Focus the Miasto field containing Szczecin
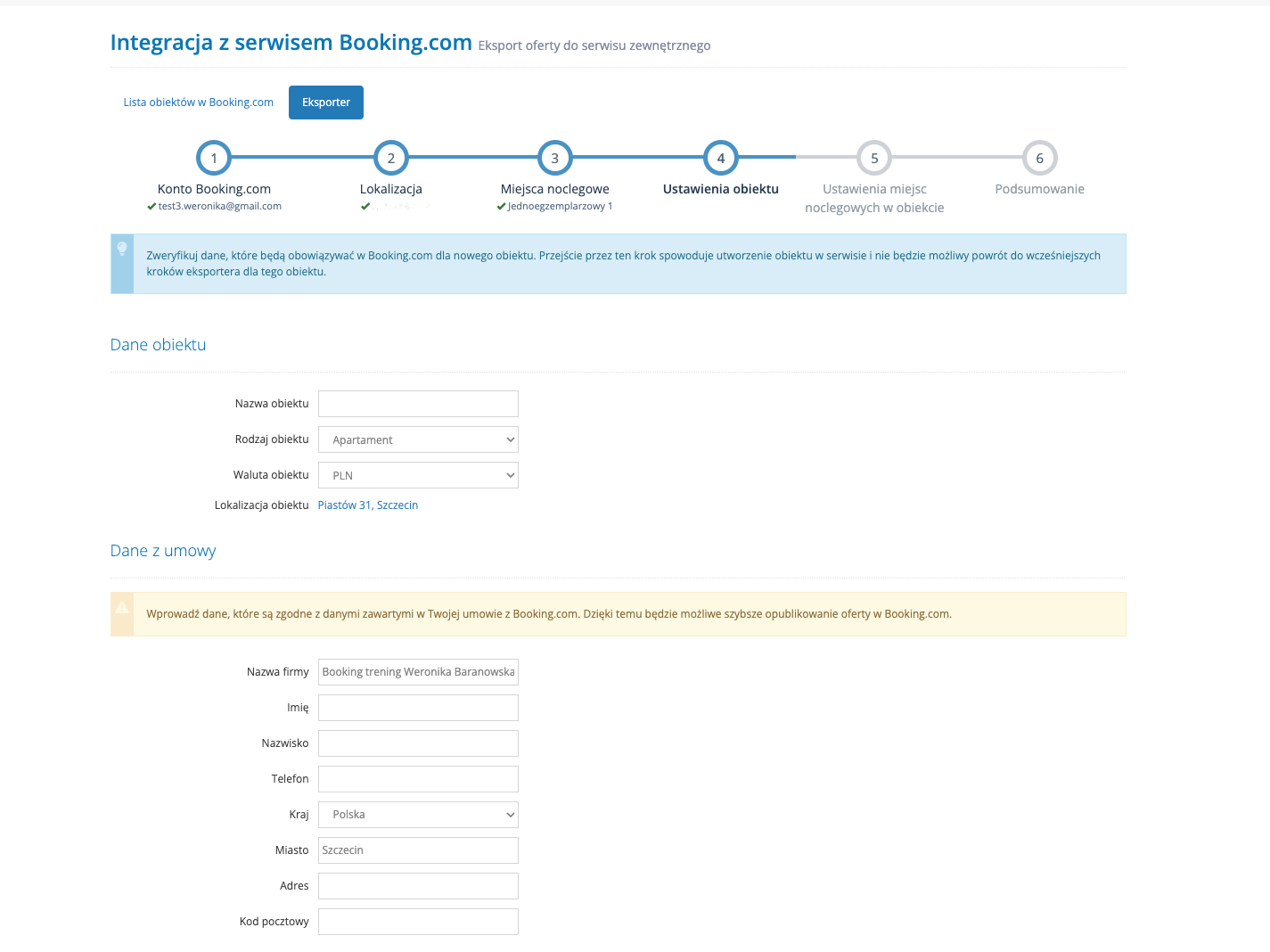Viewport: 1270px width, 952px height. (418, 850)
